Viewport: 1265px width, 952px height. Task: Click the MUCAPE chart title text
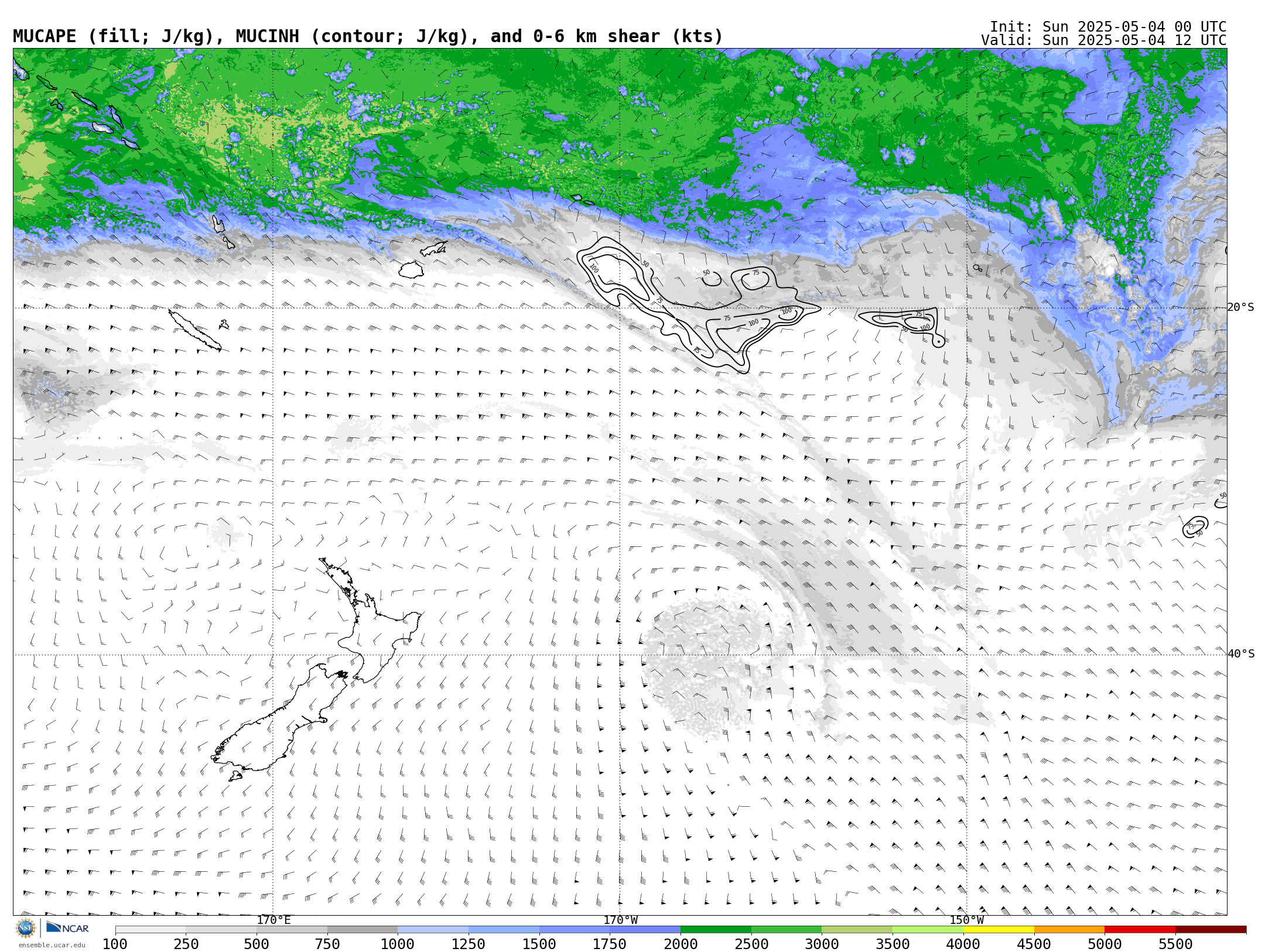[x=368, y=36]
